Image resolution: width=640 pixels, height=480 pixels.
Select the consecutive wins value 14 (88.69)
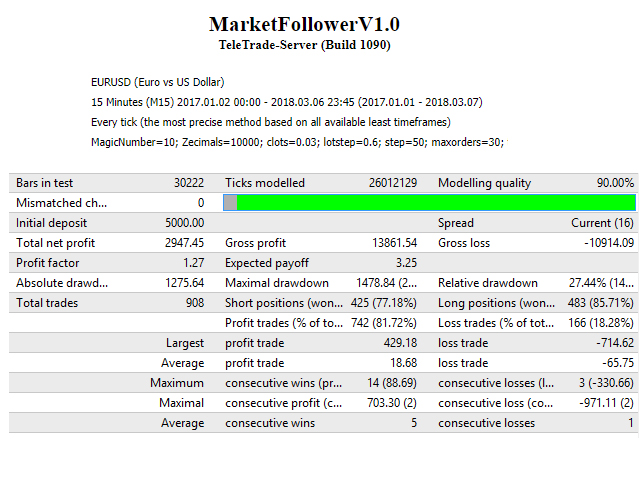[x=392, y=383]
